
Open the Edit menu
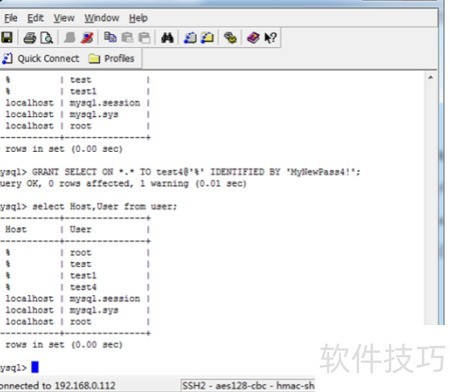(x=35, y=18)
